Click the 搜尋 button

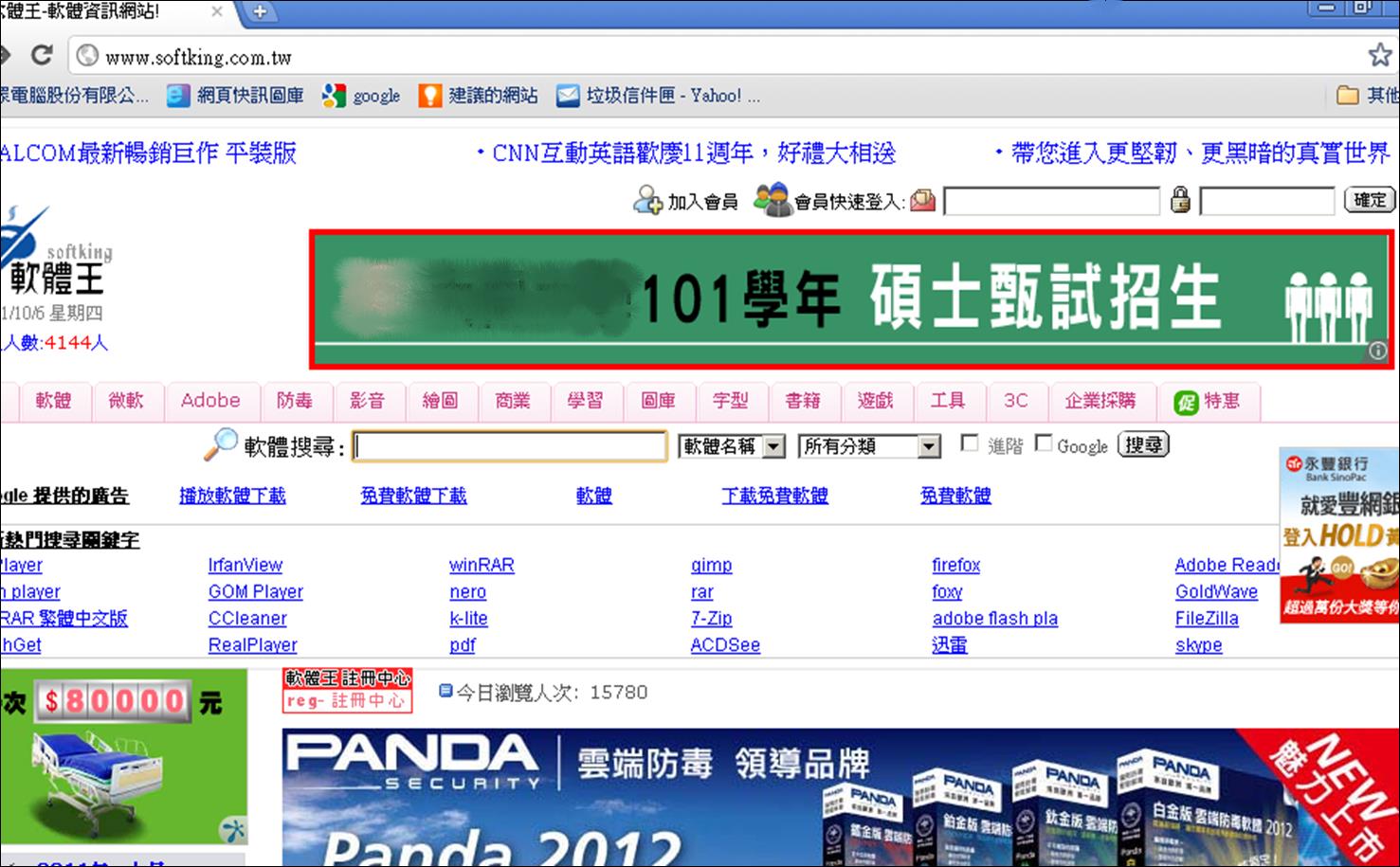pyautogui.click(x=1143, y=444)
